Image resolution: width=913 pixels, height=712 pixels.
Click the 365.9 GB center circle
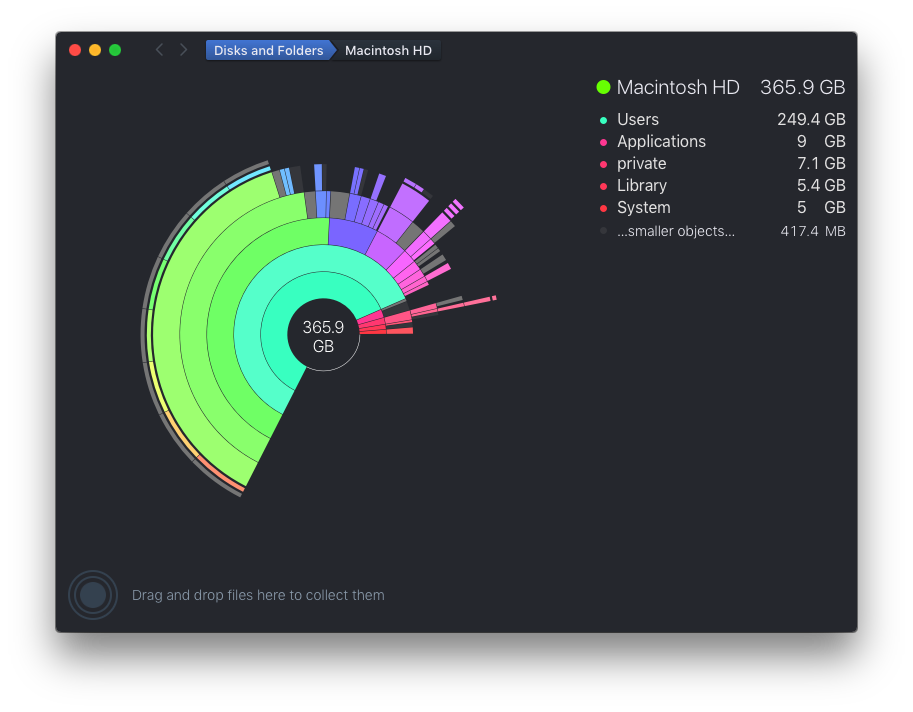323,335
